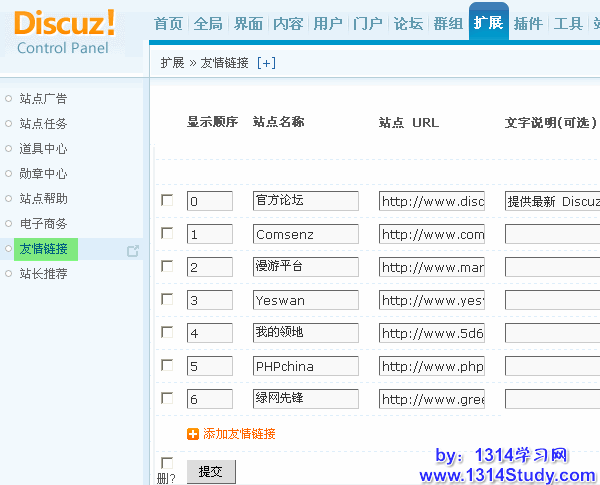
Task: Check the checkbox for 官方论坛 row
Action: pyautogui.click(x=167, y=200)
